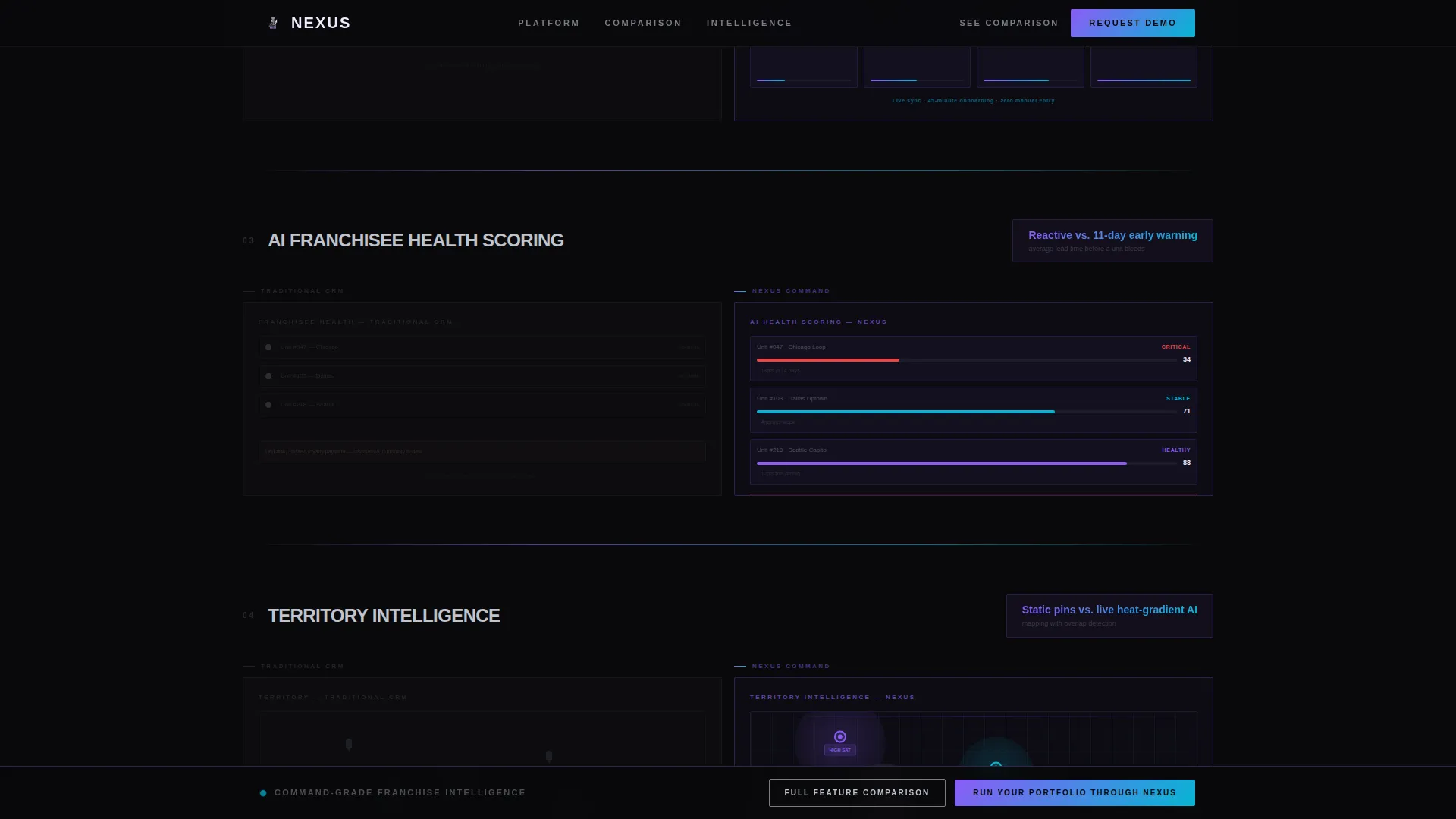1456x819 pixels.
Task: Click the right pin on traditional territory map
Action: tap(549, 756)
